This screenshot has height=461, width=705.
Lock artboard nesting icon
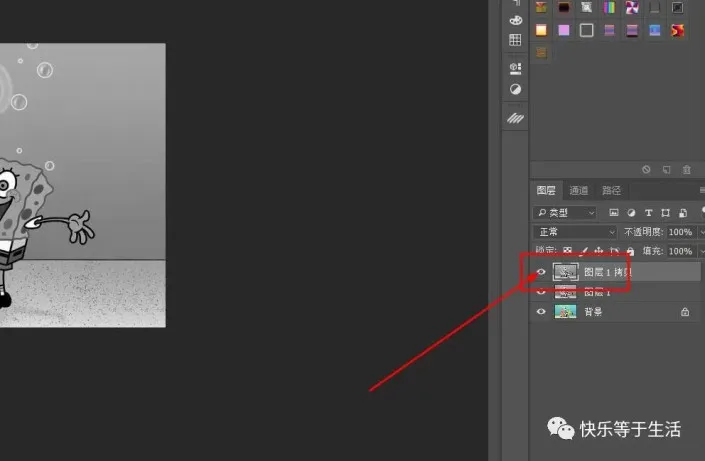coord(615,251)
